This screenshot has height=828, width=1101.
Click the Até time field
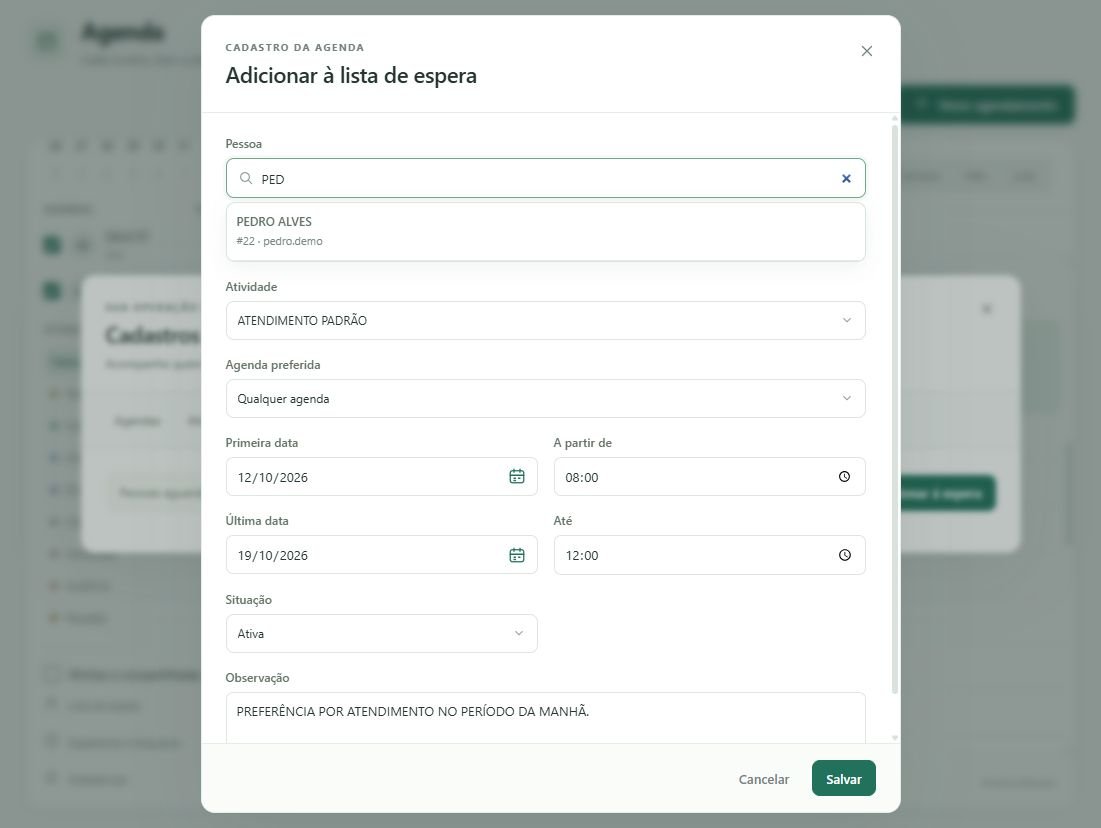[709, 556]
